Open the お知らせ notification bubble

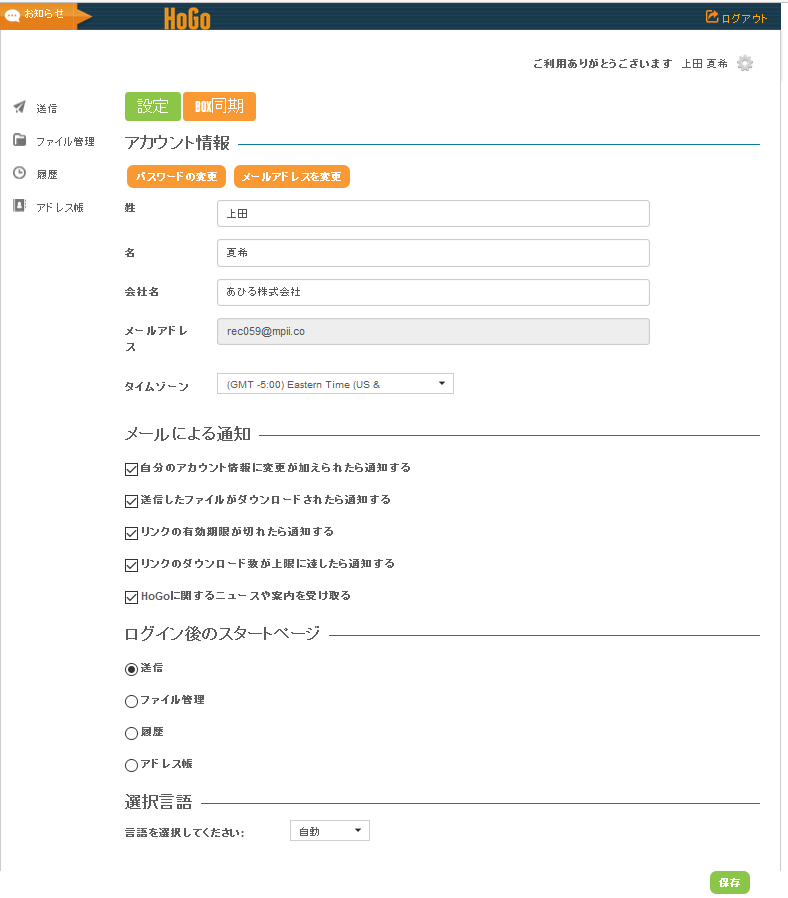(13, 16)
